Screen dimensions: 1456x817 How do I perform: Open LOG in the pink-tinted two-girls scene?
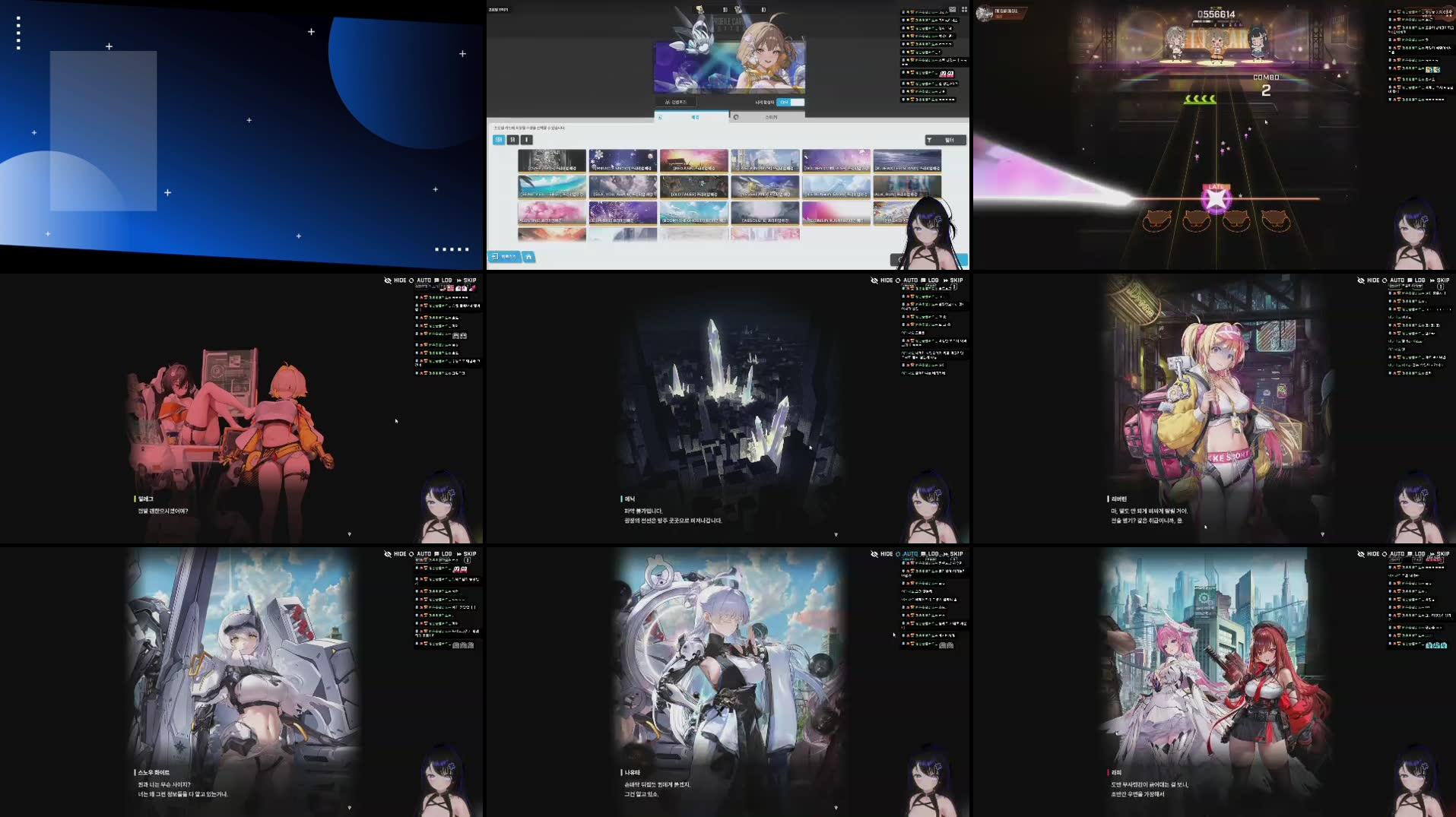[443, 280]
